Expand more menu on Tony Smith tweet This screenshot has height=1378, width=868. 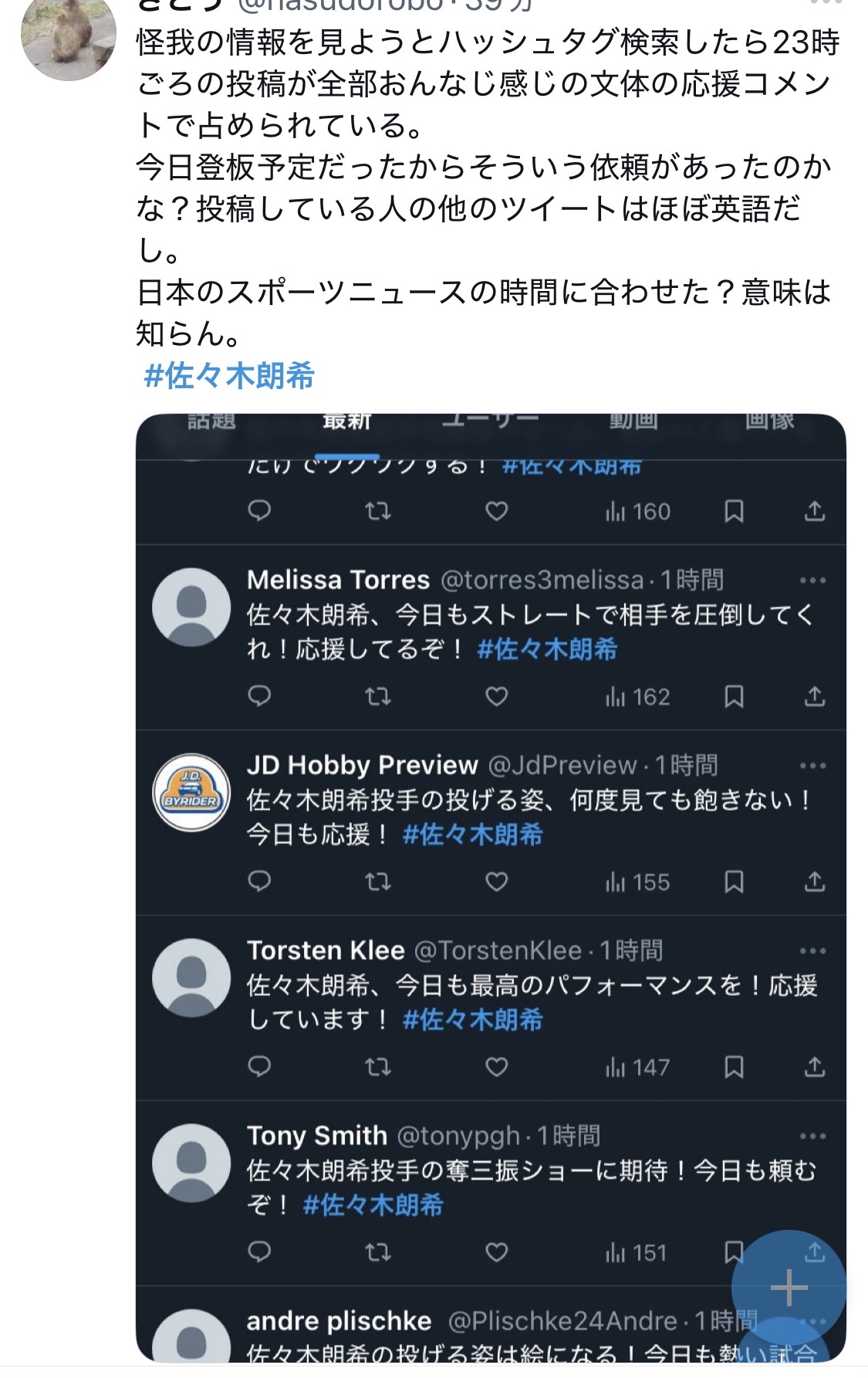[813, 1136]
